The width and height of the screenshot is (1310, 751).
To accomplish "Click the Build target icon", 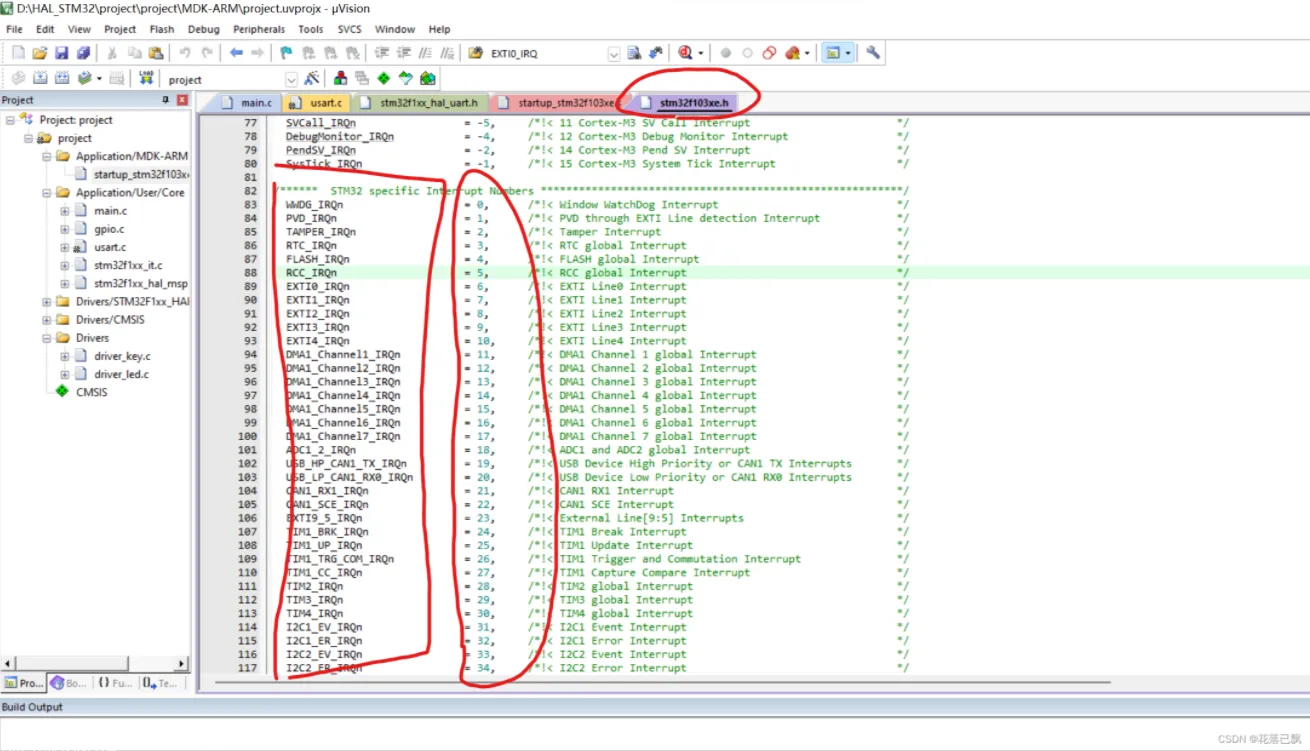I will coord(40,78).
